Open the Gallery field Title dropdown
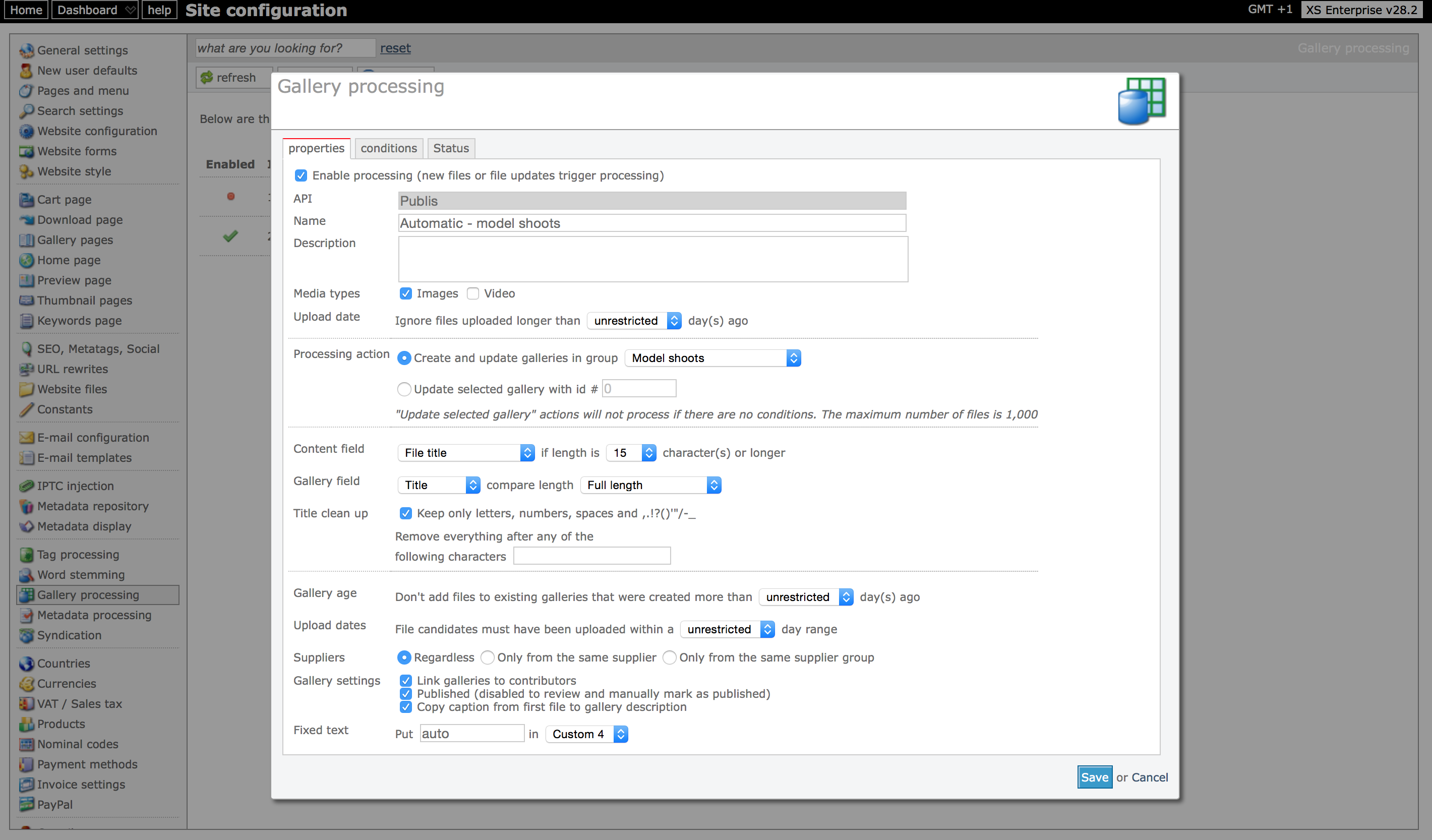The width and height of the screenshot is (1432, 840). [439, 486]
